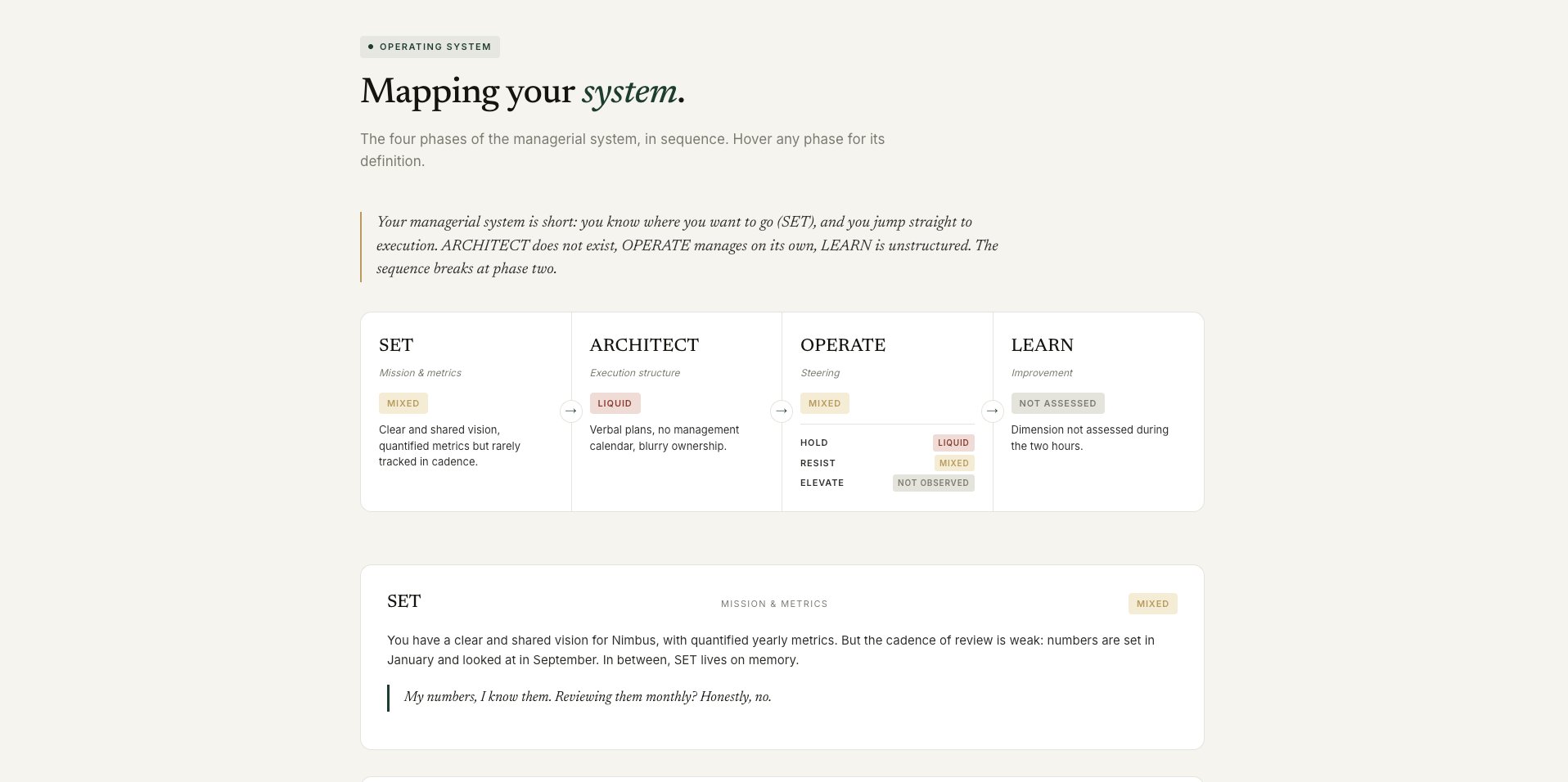Image resolution: width=1568 pixels, height=782 pixels.
Task: Click the MIXED badge in SET phase card
Action: (x=403, y=403)
